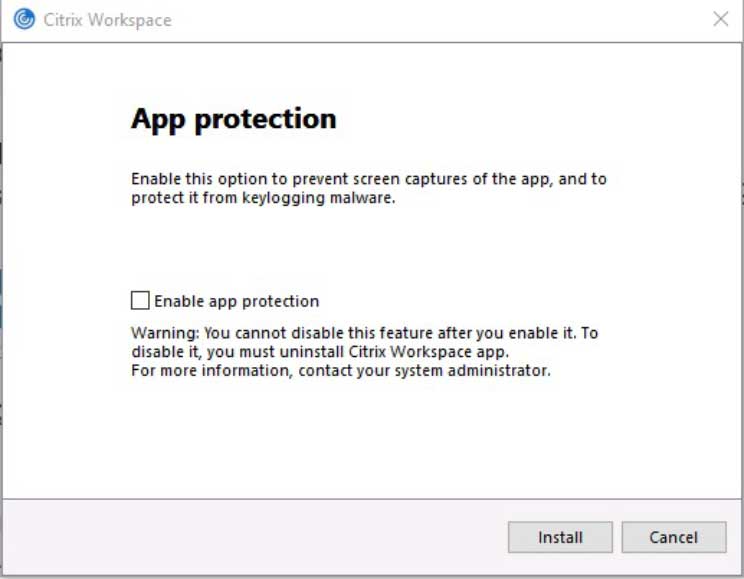Close the Citrix Workspace dialog window
Screen dimensions: 744x579
click(720, 19)
